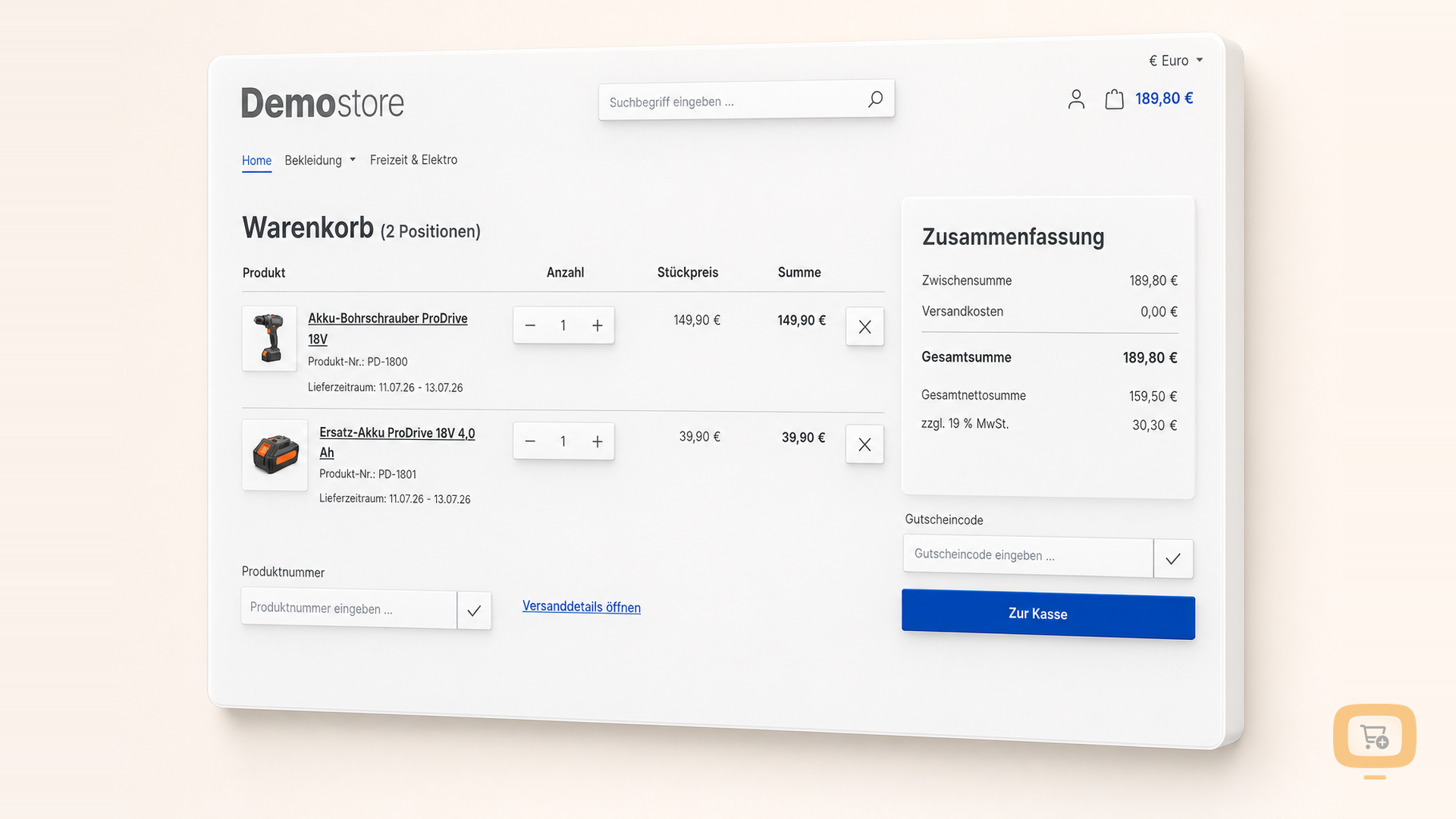This screenshot has width=1456, height=819.
Task: Click the 149,90 € Stückpreis value
Action: (x=697, y=320)
